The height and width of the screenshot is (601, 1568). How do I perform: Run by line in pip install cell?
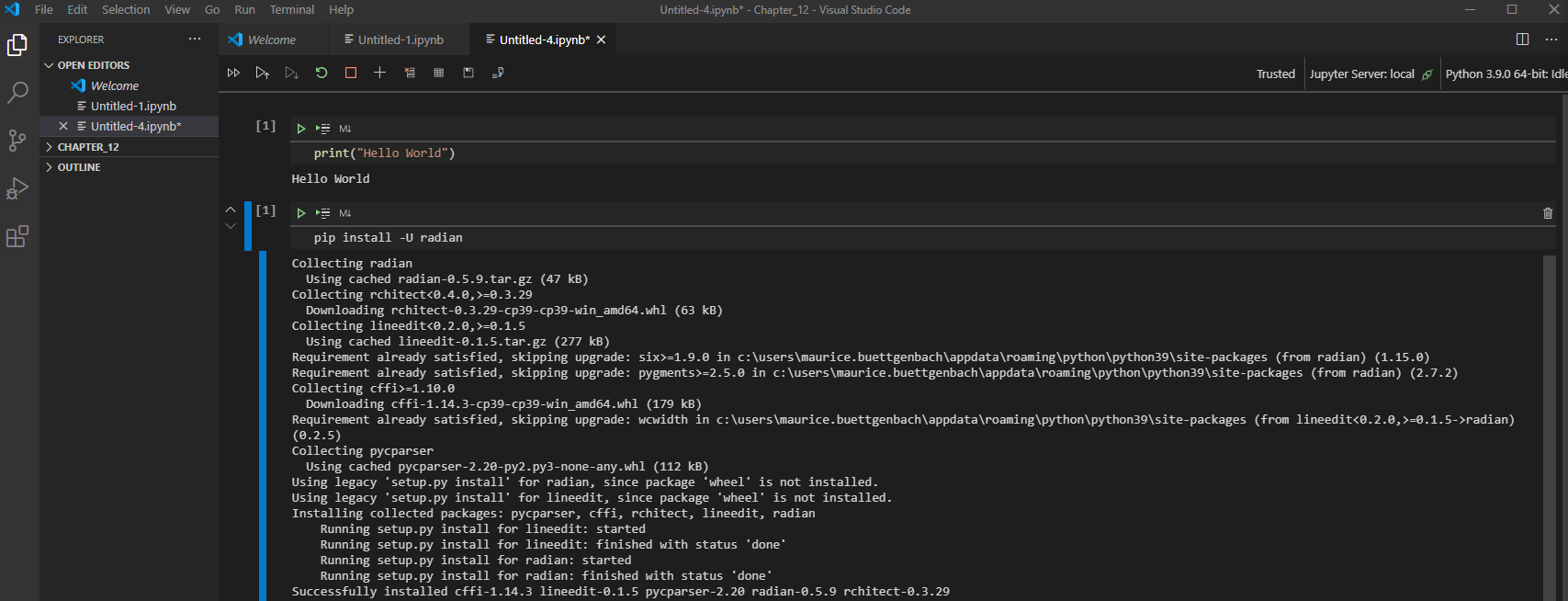pyautogui.click(x=323, y=213)
